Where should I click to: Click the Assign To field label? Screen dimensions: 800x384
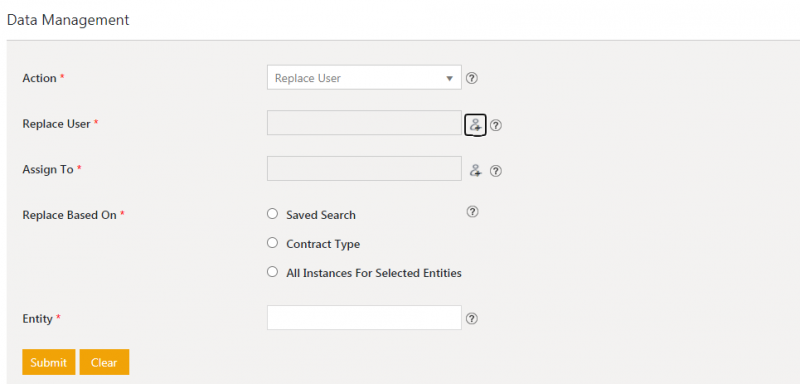point(48,169)
